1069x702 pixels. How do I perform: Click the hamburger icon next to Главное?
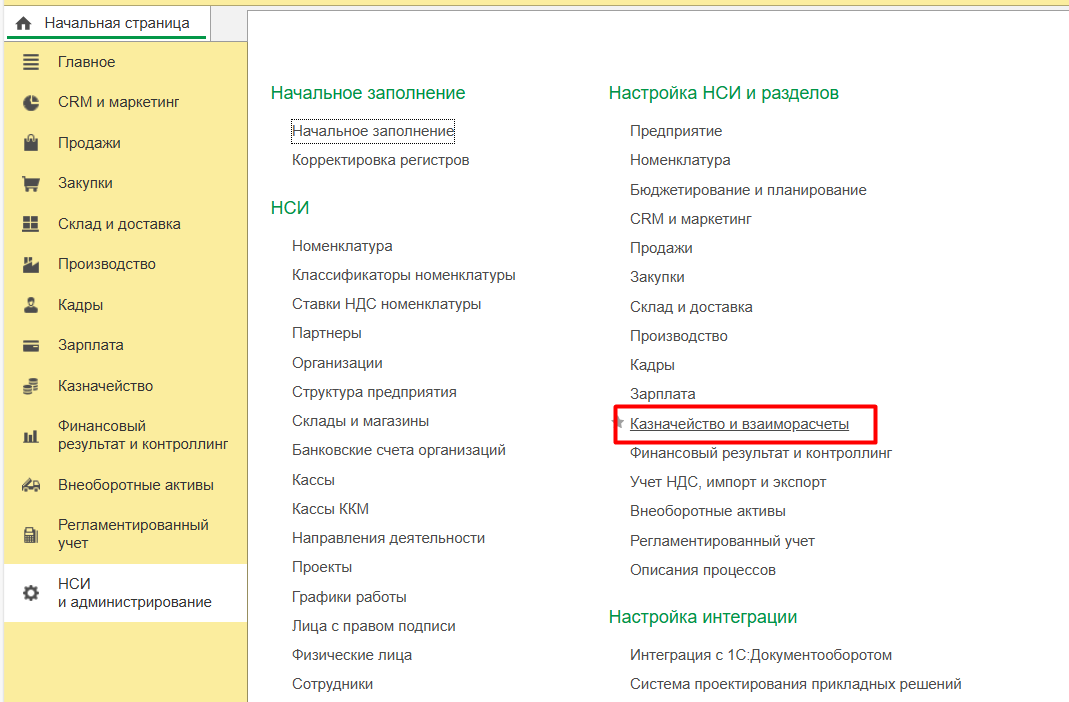point(31,62)
